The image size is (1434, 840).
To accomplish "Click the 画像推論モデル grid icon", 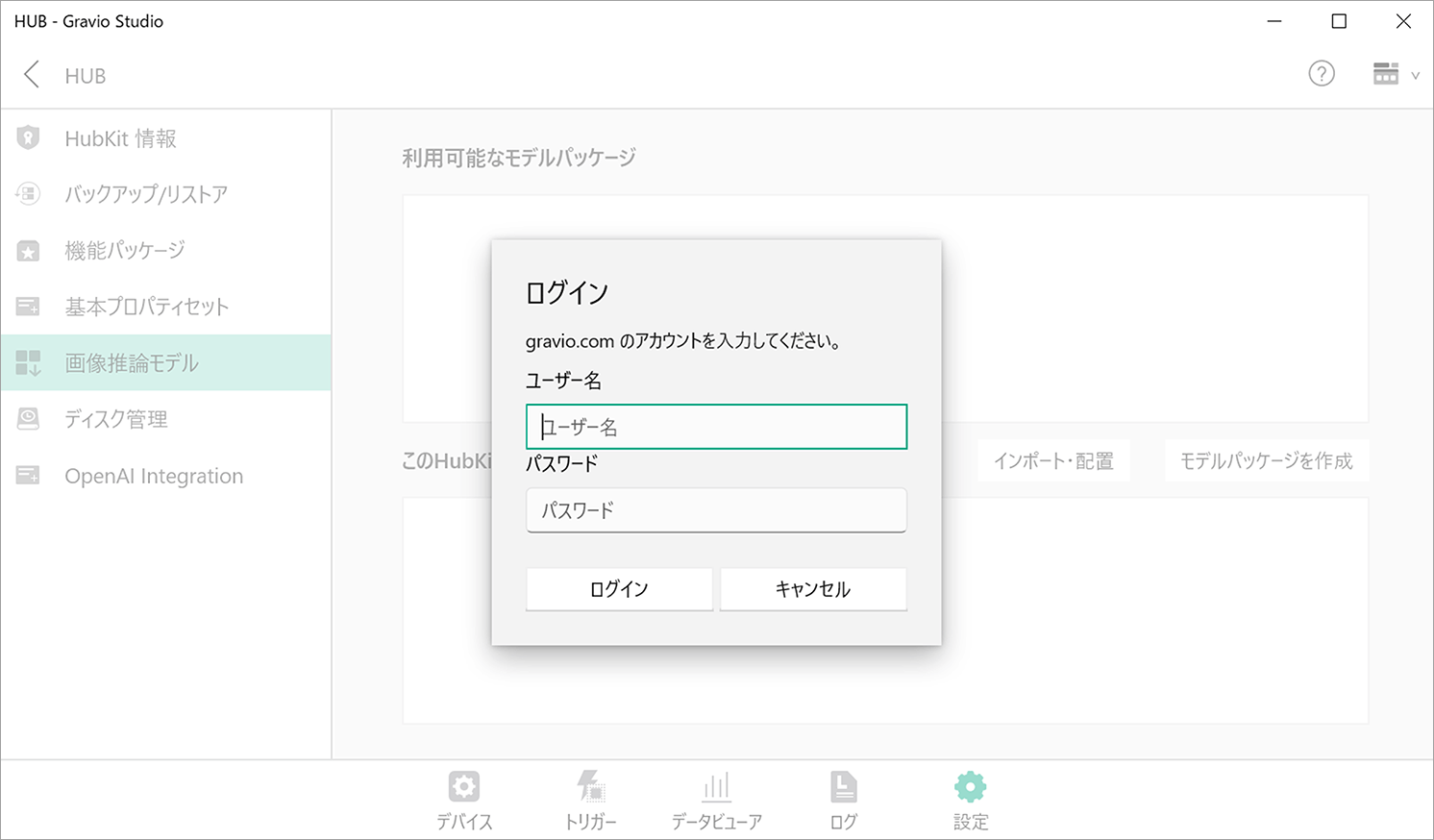I will click(28, 362).
